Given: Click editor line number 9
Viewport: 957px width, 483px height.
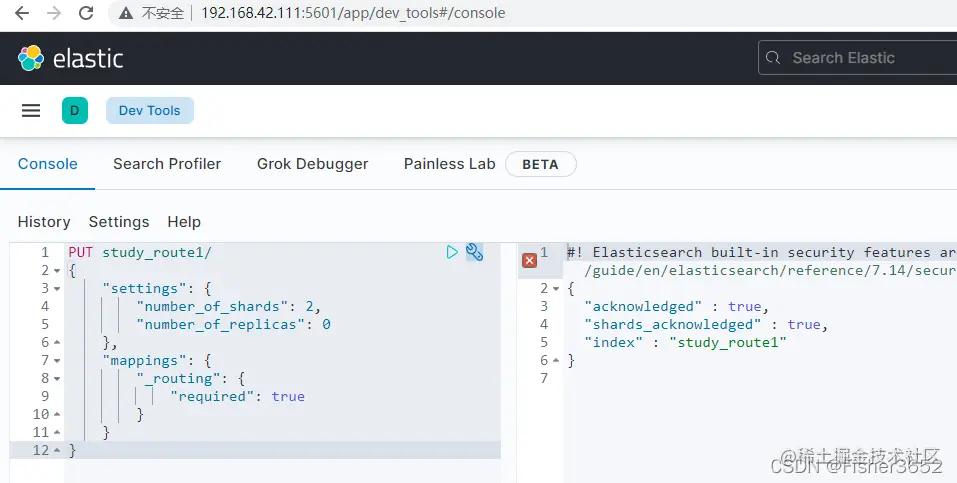Looking at the screenshot, I should tap(45, 396).
